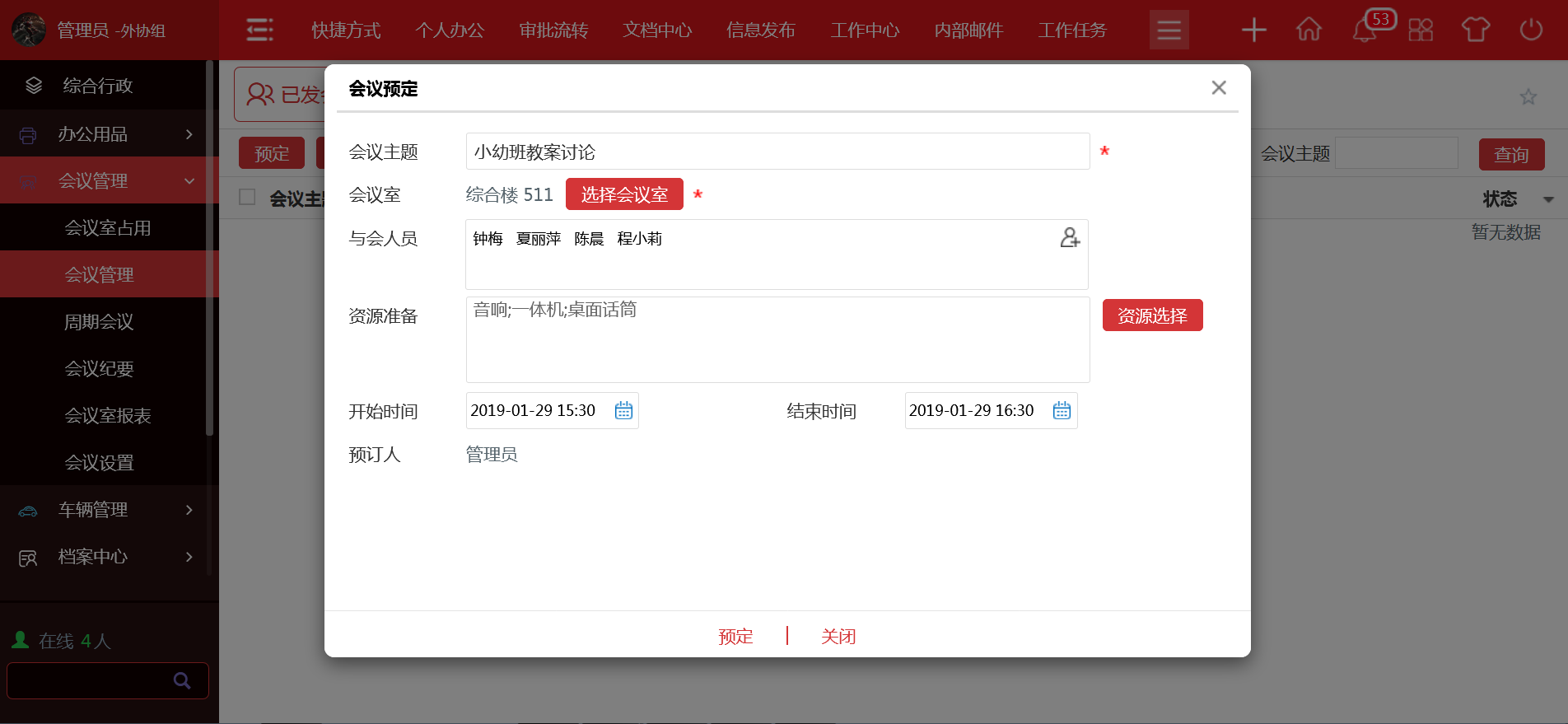Open the end time calendar picker
Image resolution: width=1568 pixels, height=724 pixels.
[x=1062, y=410]
